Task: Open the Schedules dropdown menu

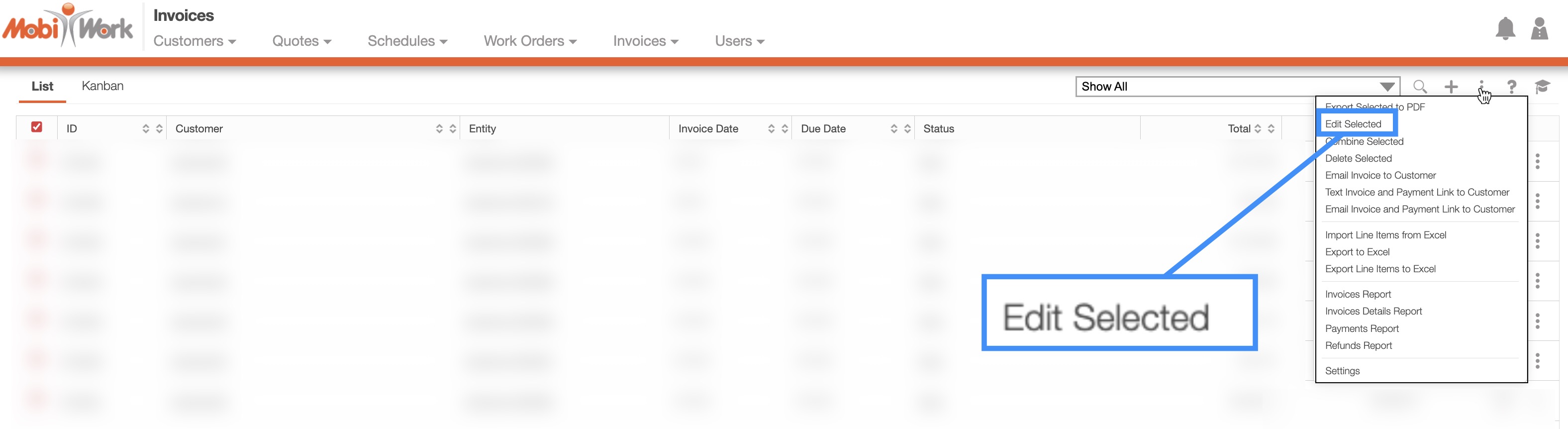Action: (x=406, y=41)
